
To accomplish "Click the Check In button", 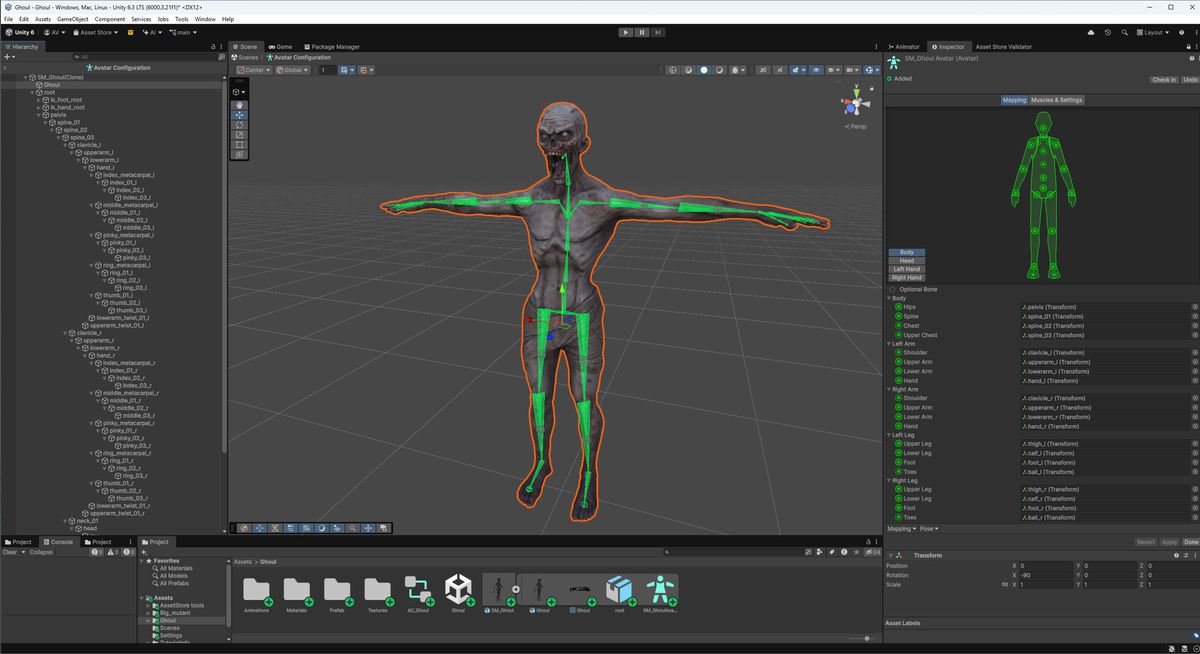I will pos(1164,79).
